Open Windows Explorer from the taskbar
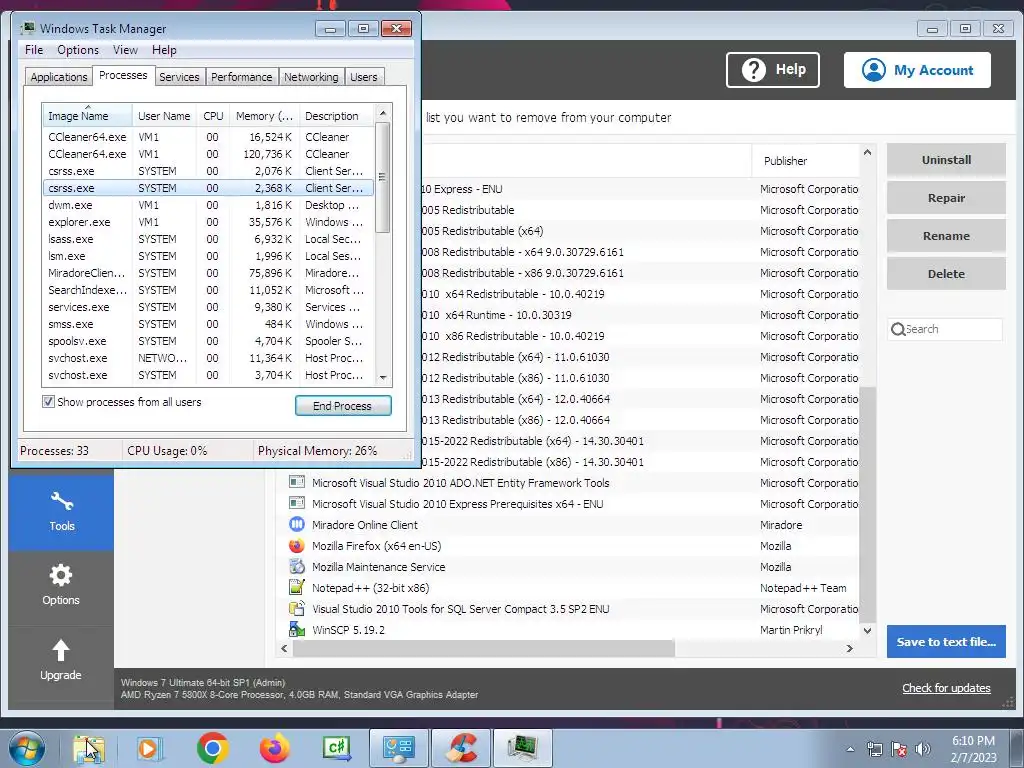The height and width of the screenshot is (768, 1024). coord(88,748)
